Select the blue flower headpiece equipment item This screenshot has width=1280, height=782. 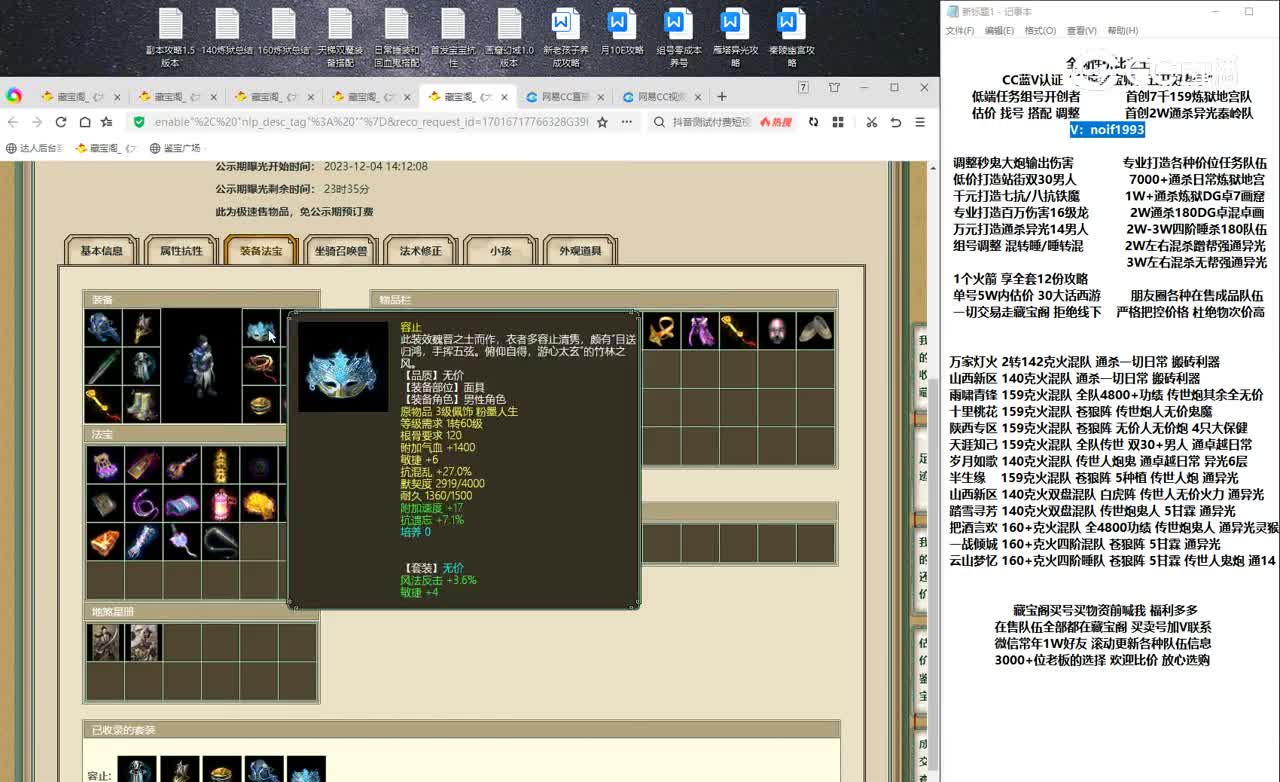104,328
